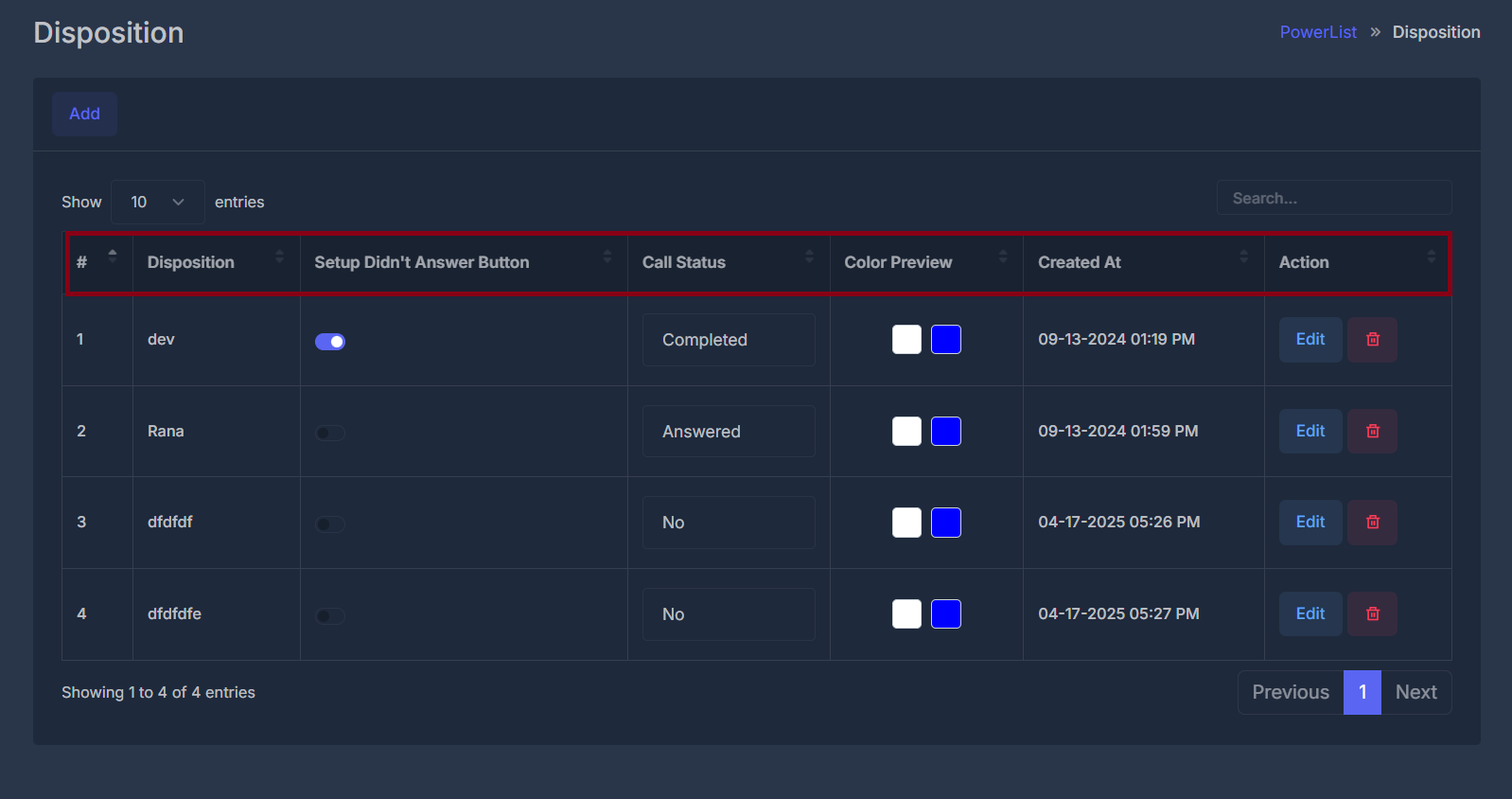Click sort arrows on Color Preview column

tap(1003, 256)
